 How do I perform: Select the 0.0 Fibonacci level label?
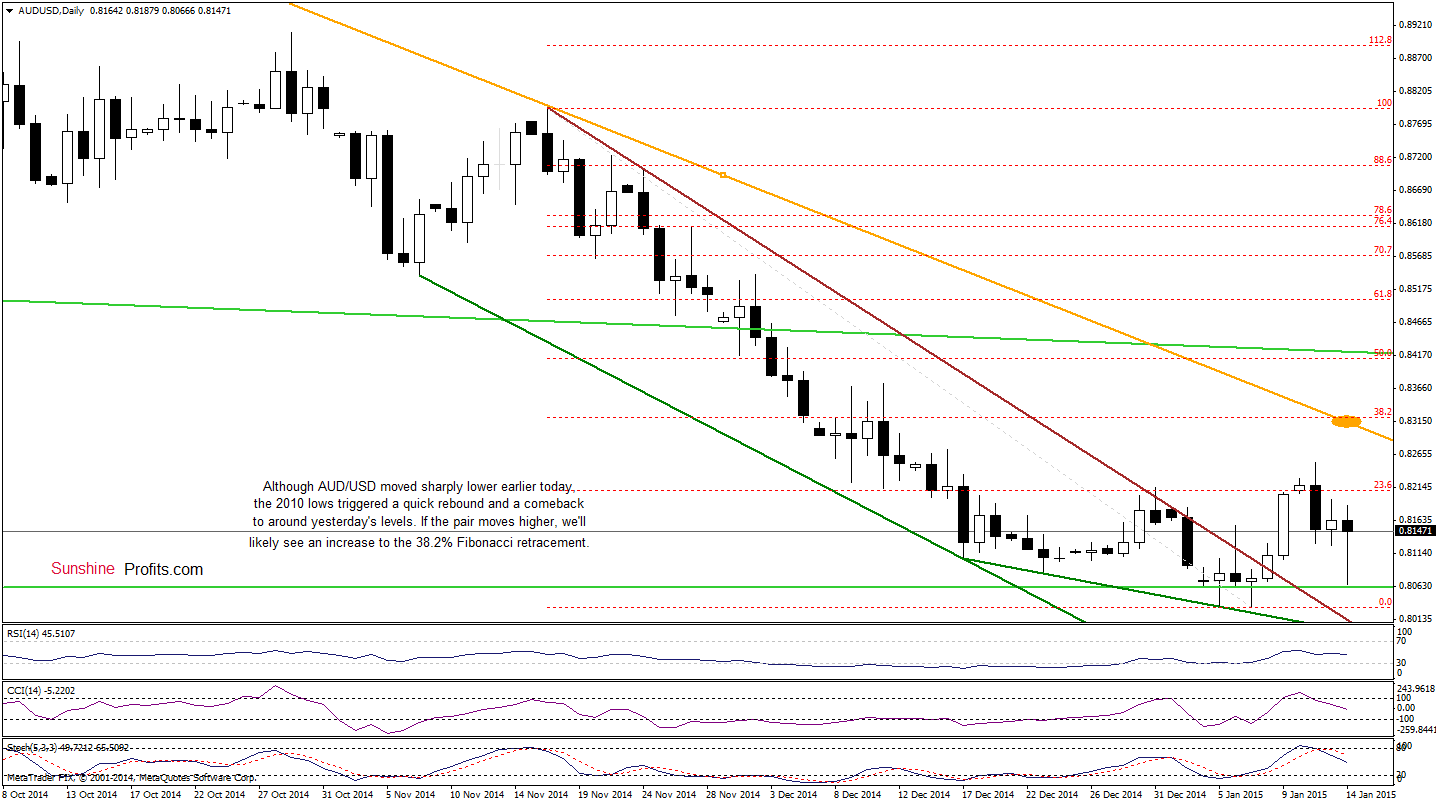coord(1385,602)
